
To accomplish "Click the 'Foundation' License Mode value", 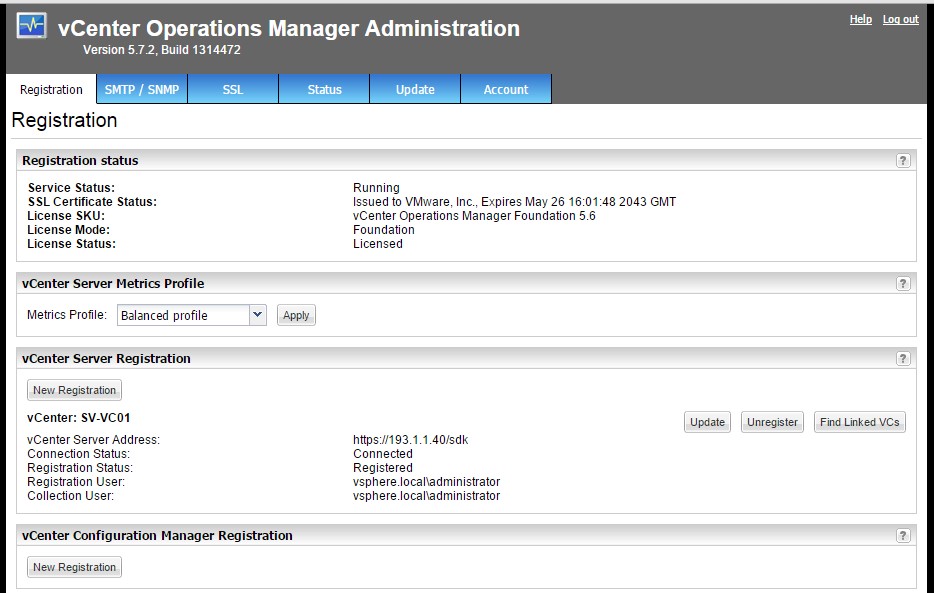I will coord(384,230).
